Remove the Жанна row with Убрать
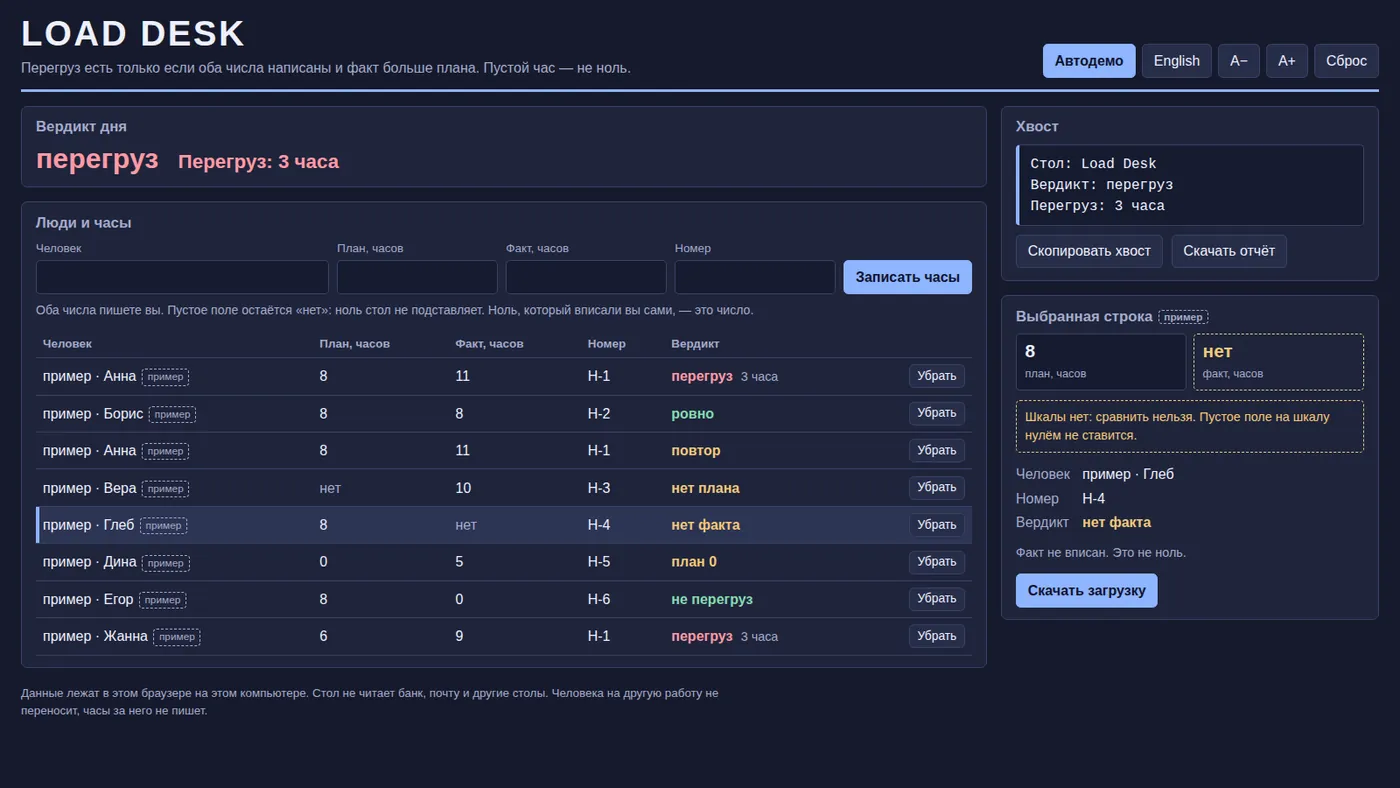 point(937,636)
